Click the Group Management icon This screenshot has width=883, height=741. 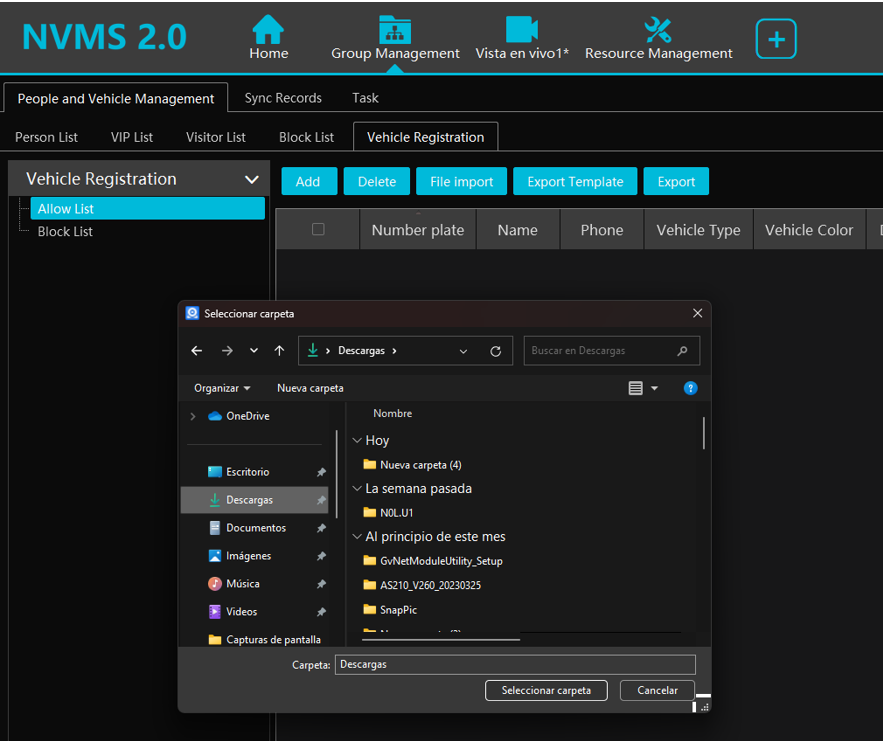(395, 30)
